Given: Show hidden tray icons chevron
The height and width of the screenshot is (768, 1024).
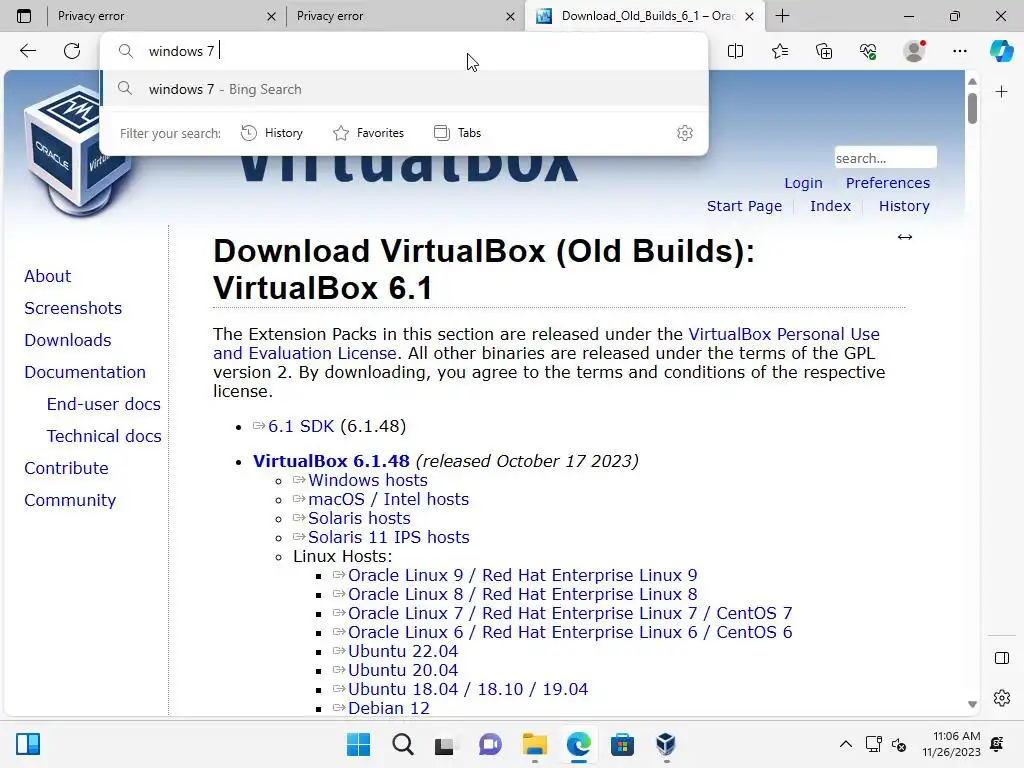Looking at the screenshot, I should [845, 744].
